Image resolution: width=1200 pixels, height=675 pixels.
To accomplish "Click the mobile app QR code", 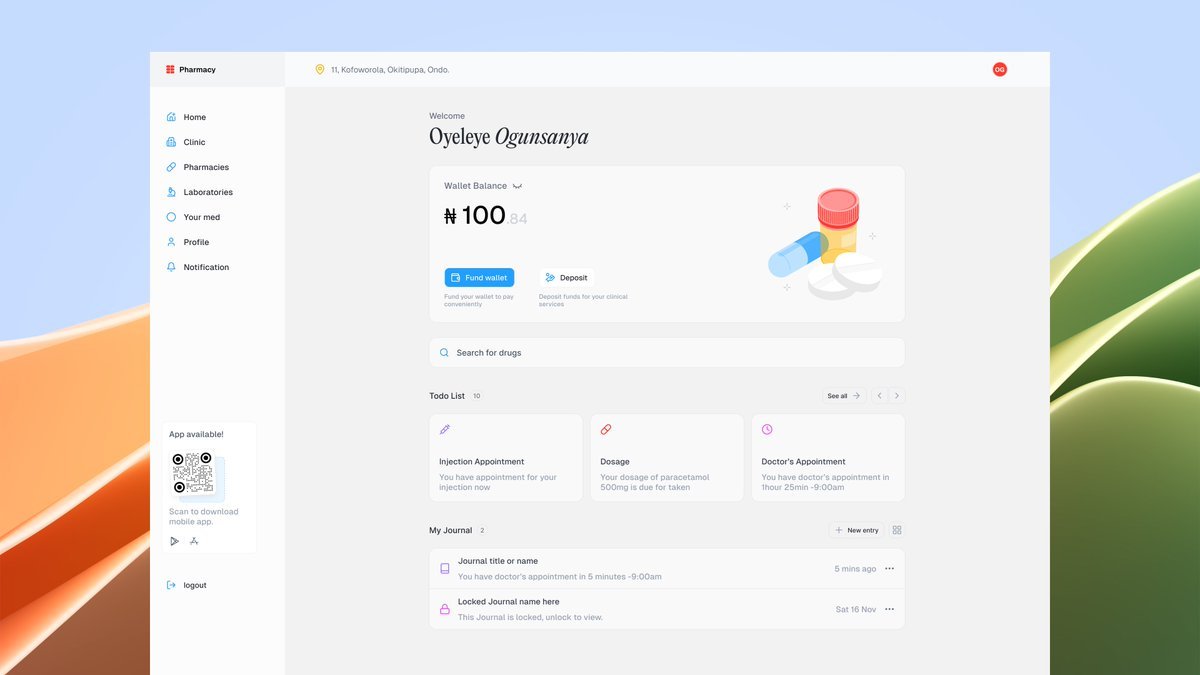I will [x=192, y=472].
